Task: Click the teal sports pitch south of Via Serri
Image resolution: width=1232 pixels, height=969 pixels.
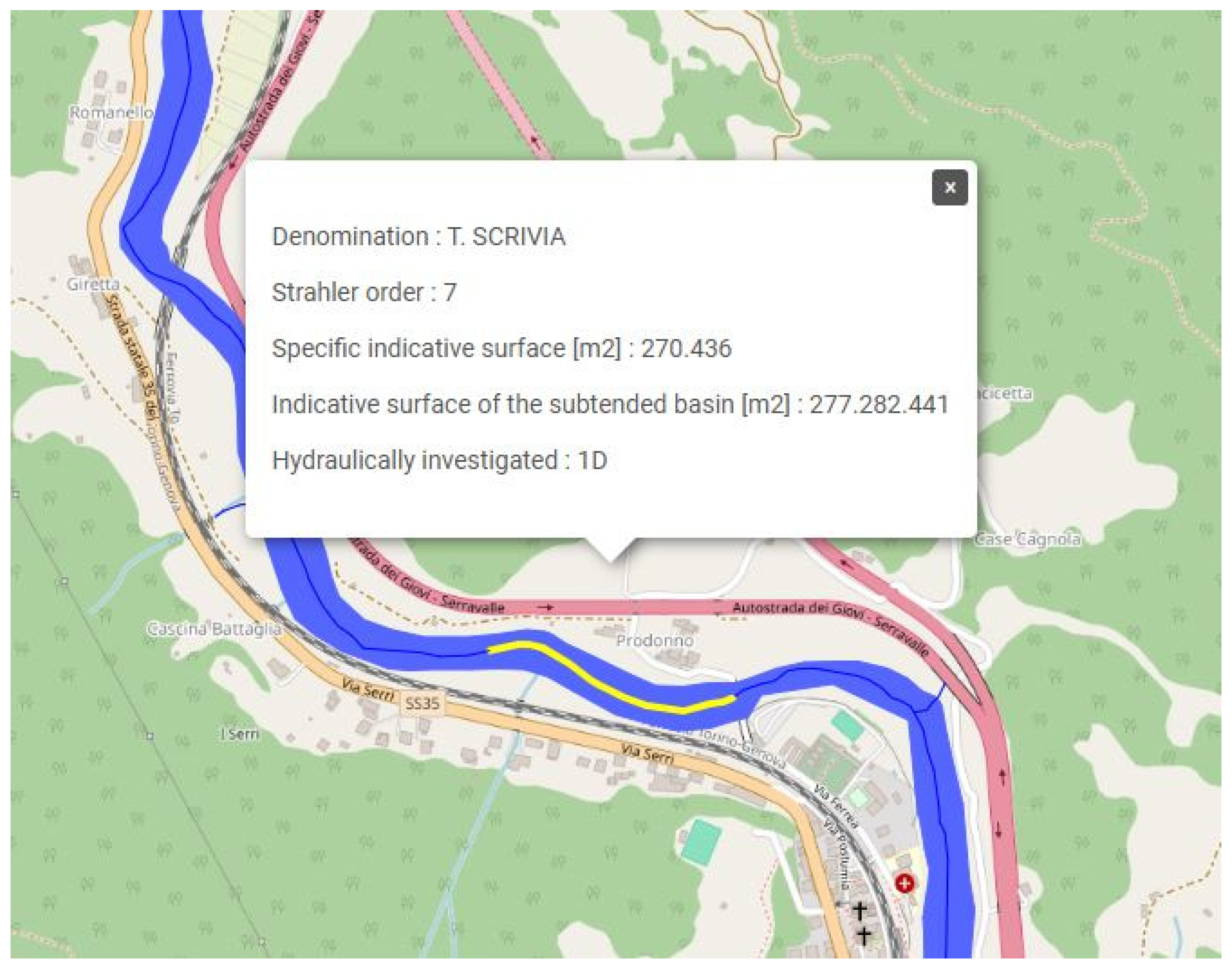Action: tap(701, 842)
